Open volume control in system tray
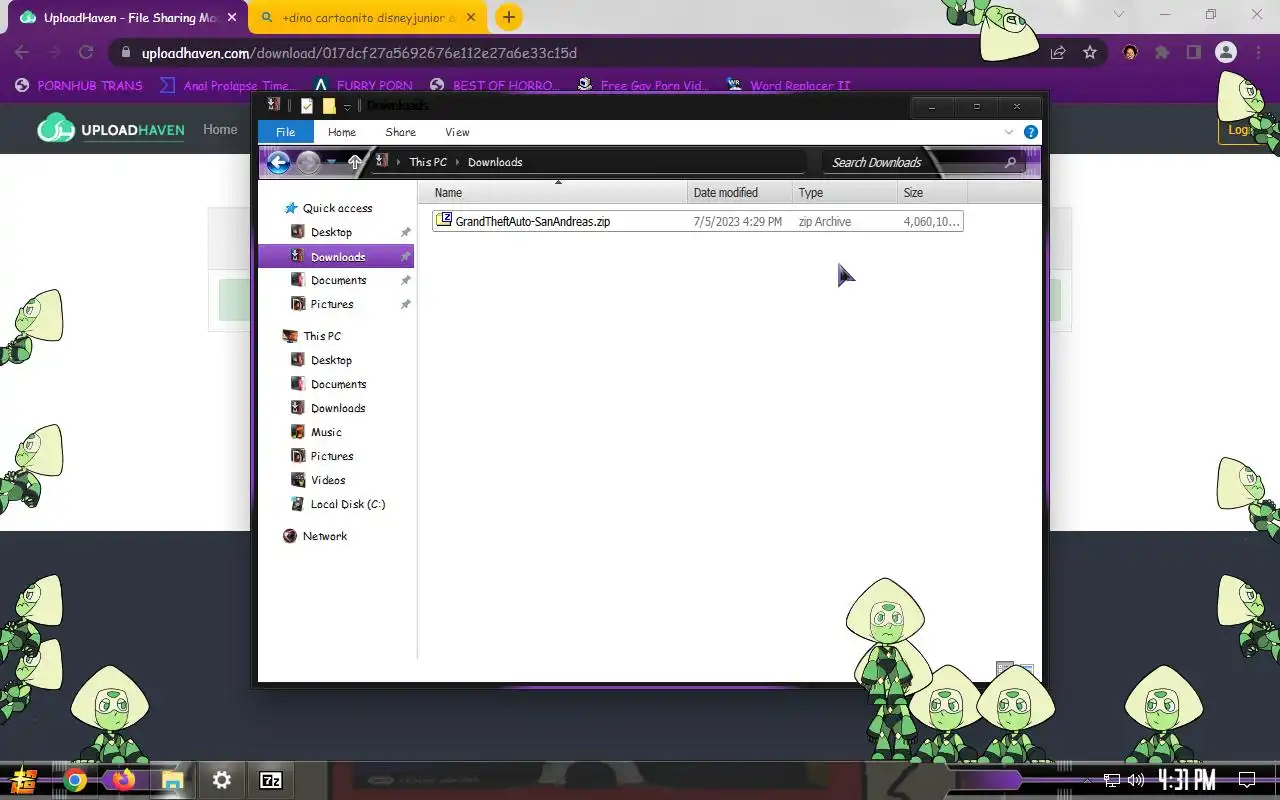 pos(1135,780)
